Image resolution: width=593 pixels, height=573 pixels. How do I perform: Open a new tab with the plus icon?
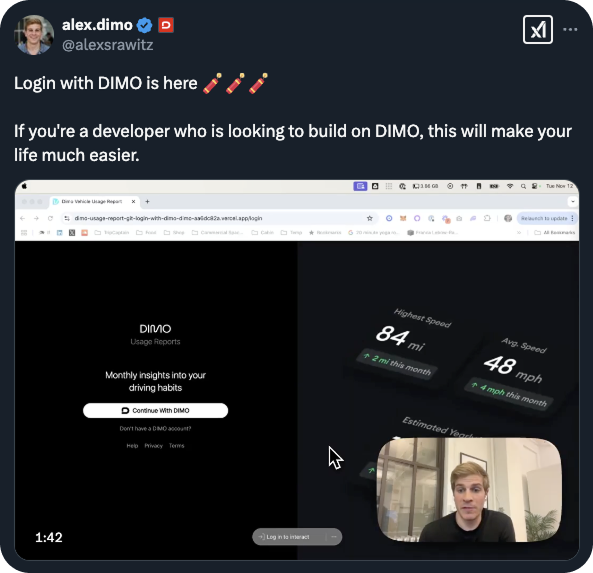pyautogui.click(x=147, y=202)
